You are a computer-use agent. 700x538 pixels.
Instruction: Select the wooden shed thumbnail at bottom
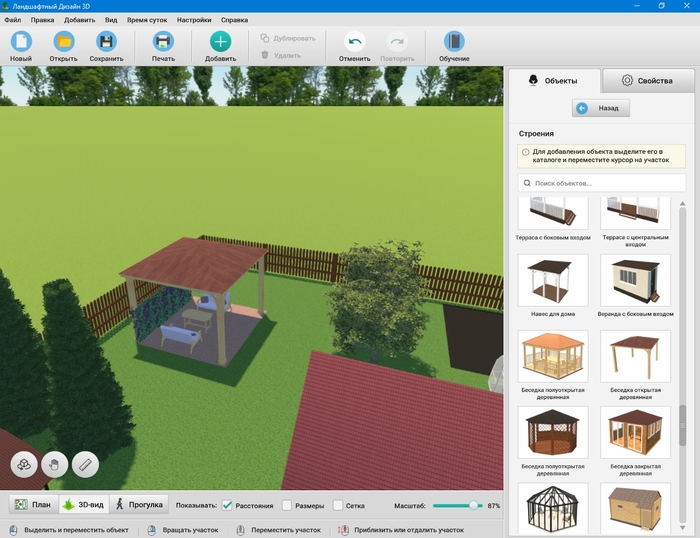[635, 508]
